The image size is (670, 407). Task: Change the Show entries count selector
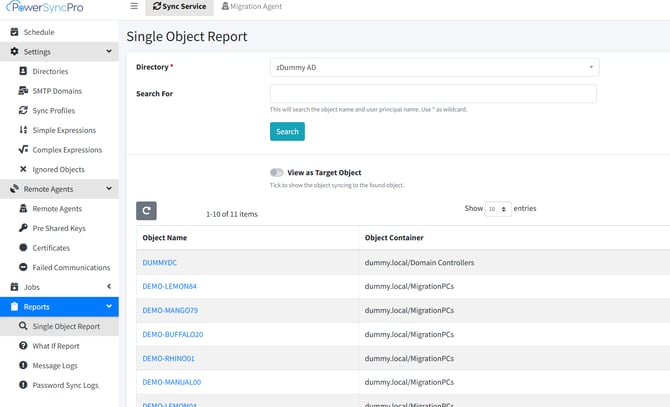tap(498, 209)
